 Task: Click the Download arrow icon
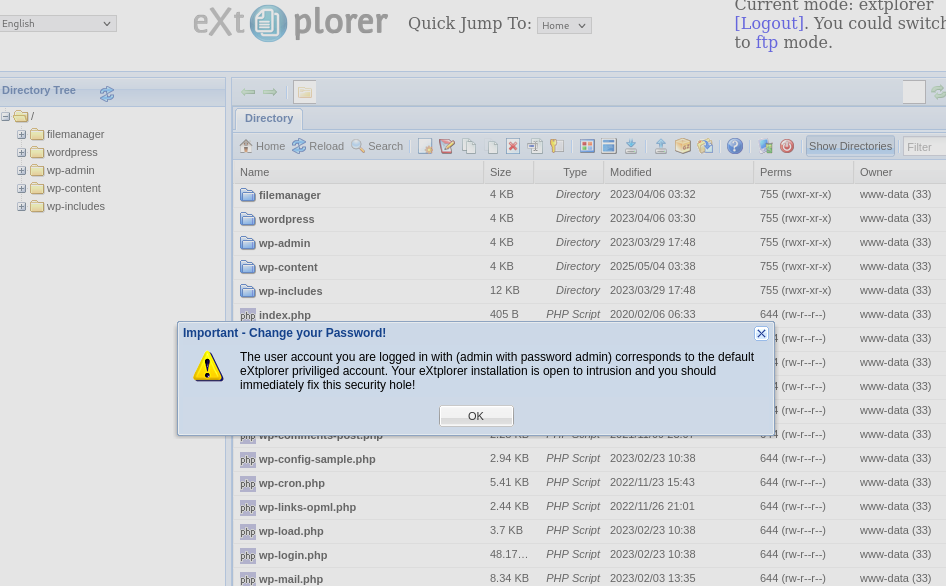630,147
